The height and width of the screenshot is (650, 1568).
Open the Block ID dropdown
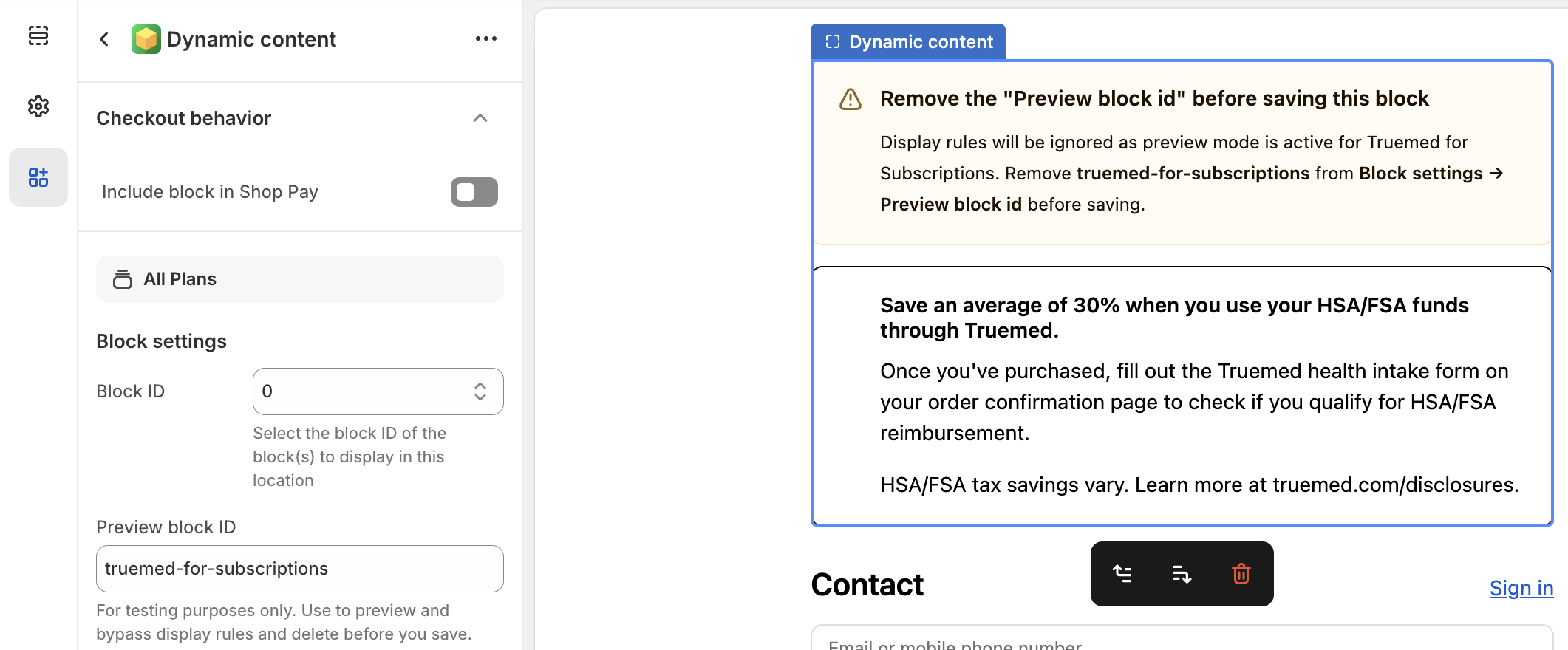point(378,391)
